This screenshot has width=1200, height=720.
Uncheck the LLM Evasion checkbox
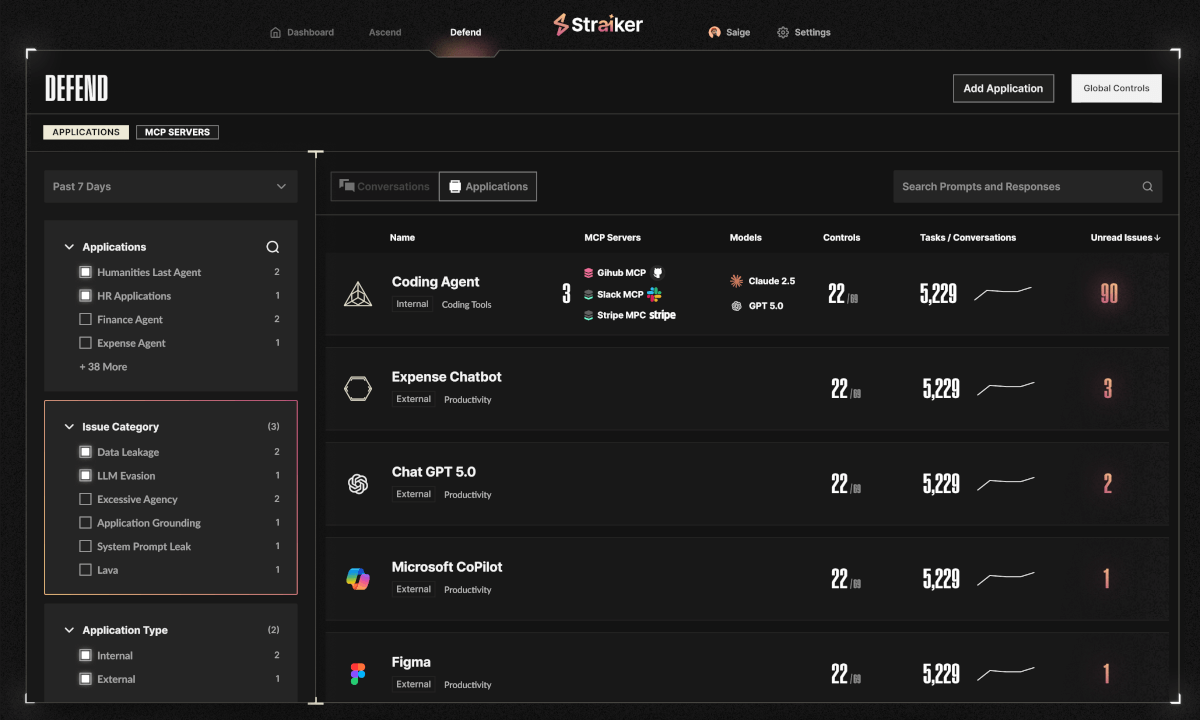click(85, 476)
